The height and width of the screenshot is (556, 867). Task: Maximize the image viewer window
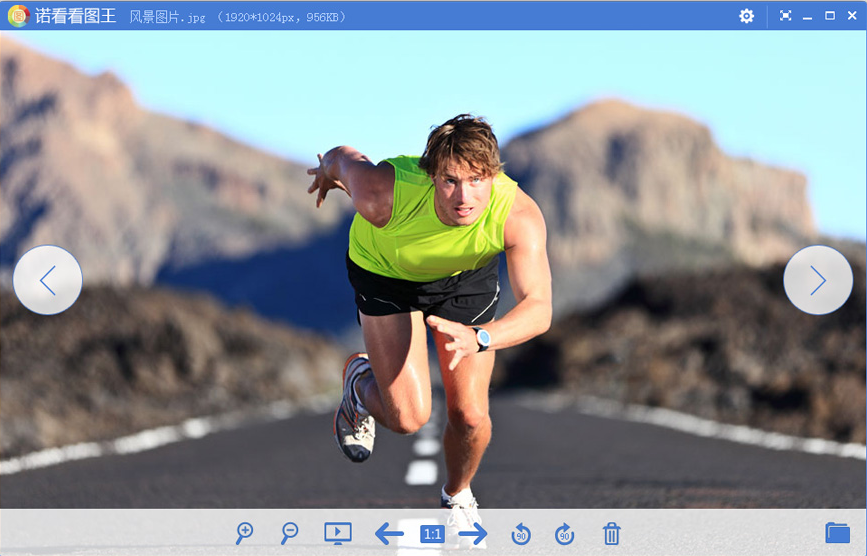click(830, 16)
